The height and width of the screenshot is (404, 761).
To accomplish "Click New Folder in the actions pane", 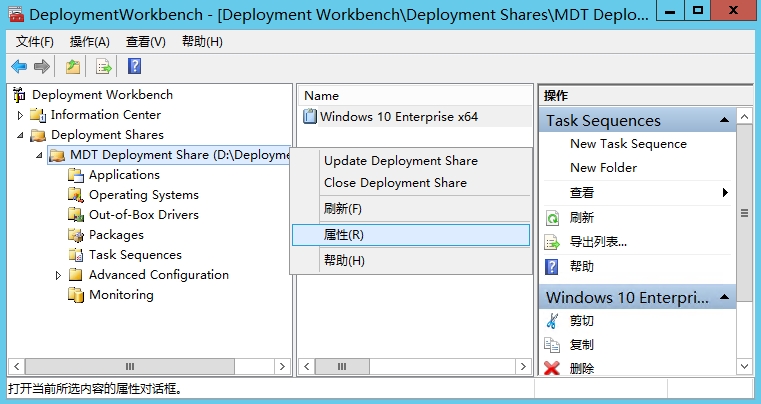I will [603, 168].
